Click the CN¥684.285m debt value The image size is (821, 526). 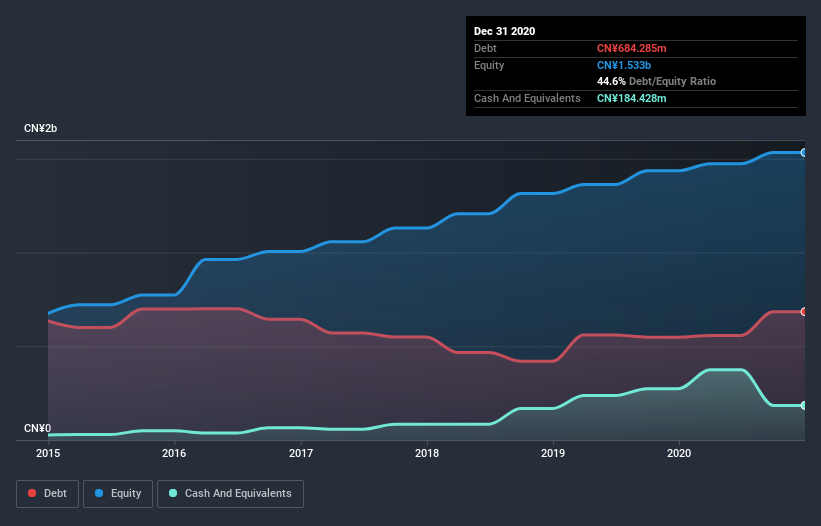(631, 49)
